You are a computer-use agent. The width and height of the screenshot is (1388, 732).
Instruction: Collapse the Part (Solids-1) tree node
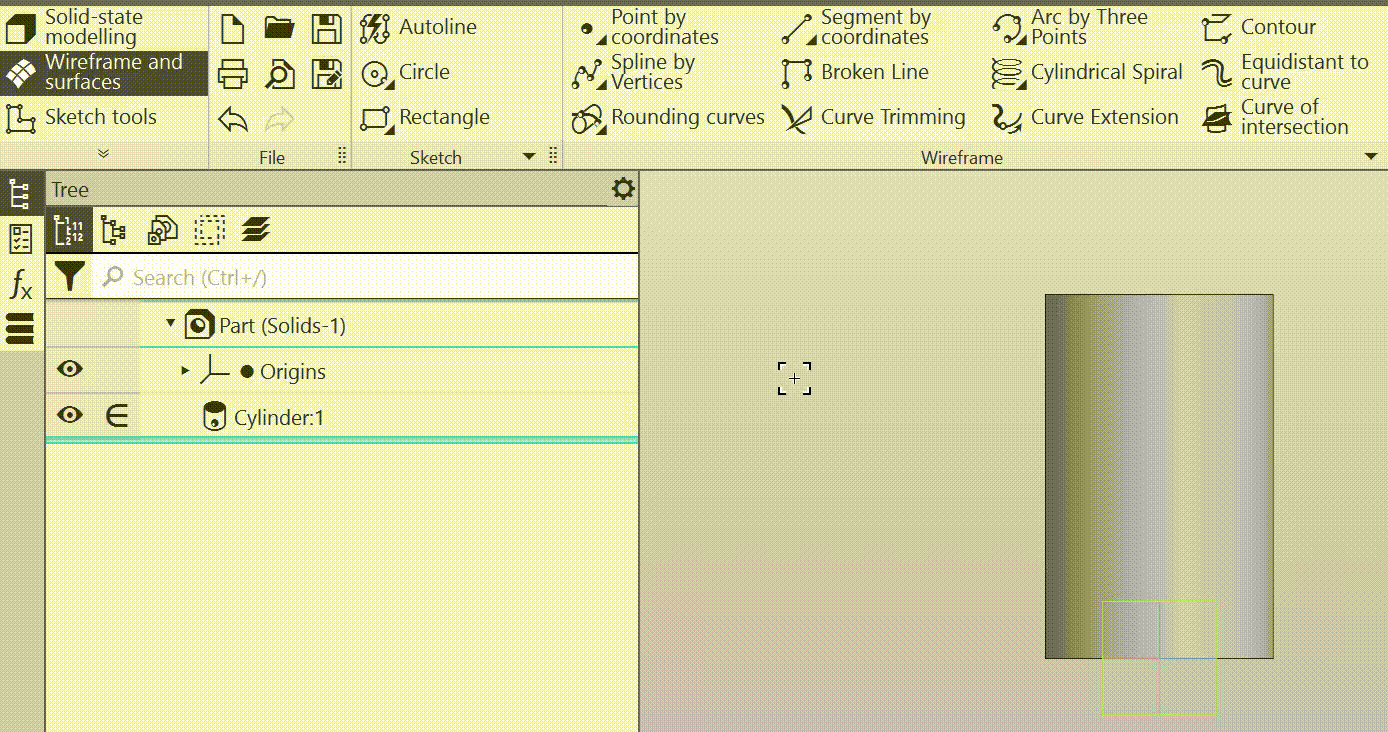[x=170, y=324]
